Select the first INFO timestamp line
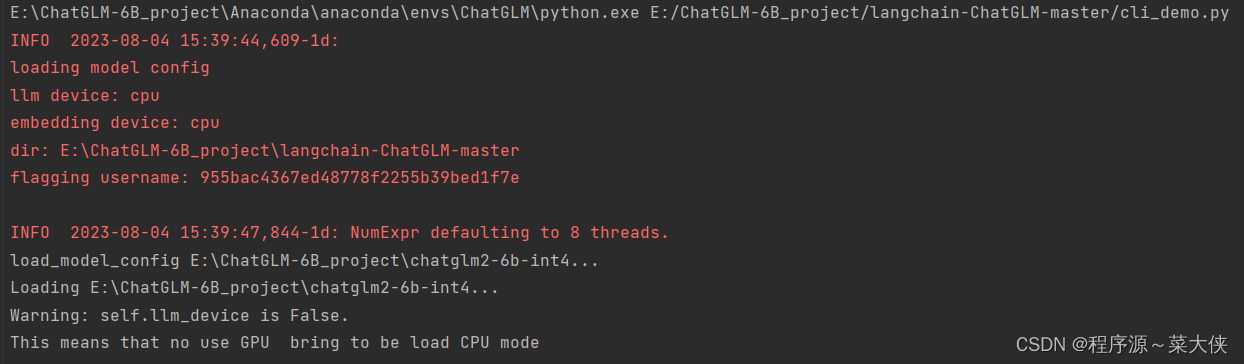The width and height of the screenshot is (1244, 364). pyautogui.click(x=175, y=41)
